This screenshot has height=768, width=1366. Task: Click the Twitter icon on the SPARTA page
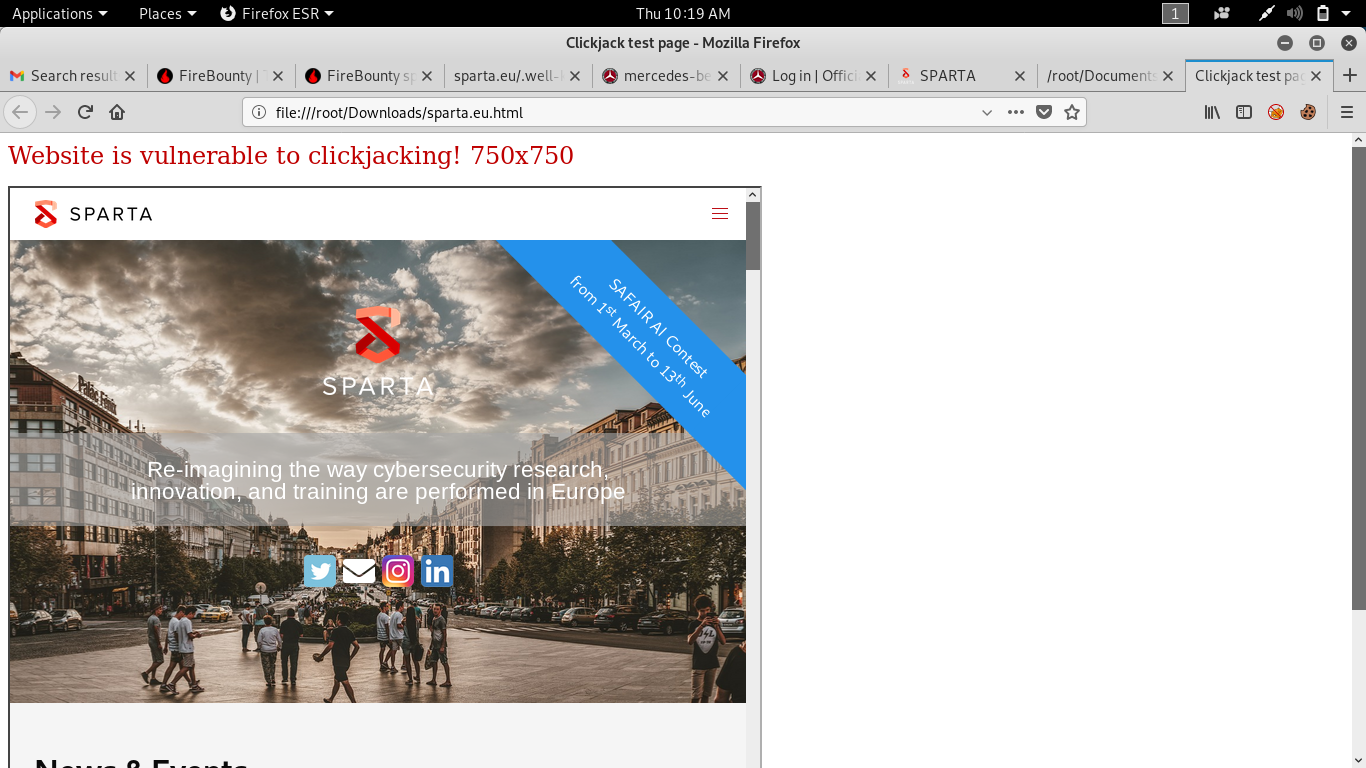(320, 571)
